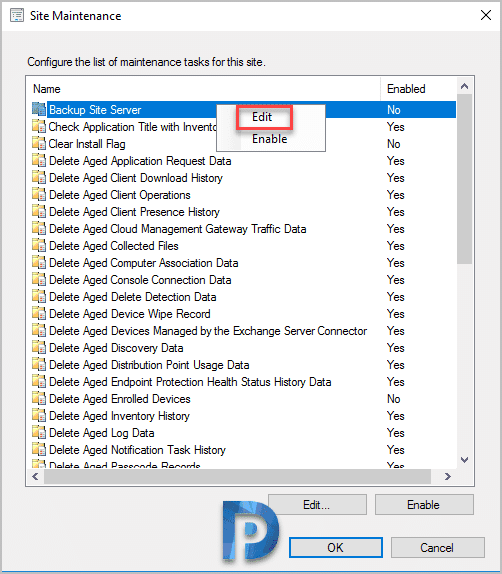Click the horizontal scrollbar left arrow
This screenshot has height=574, width=502.
point(36,476)
